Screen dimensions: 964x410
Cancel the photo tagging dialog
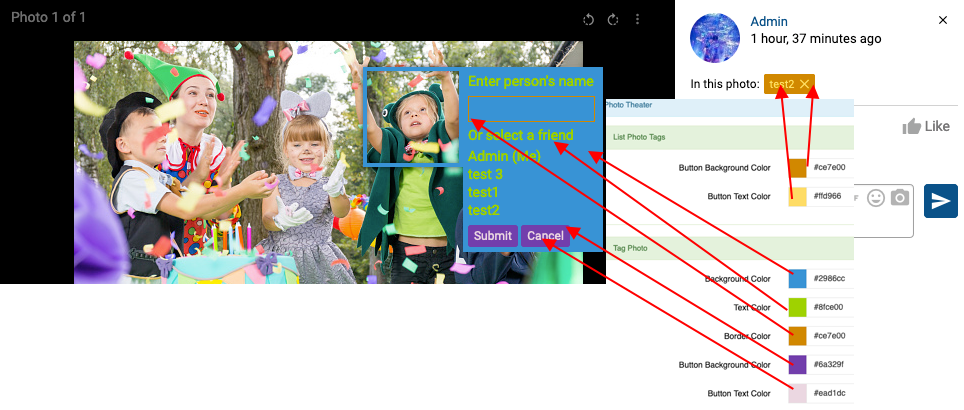545,236
